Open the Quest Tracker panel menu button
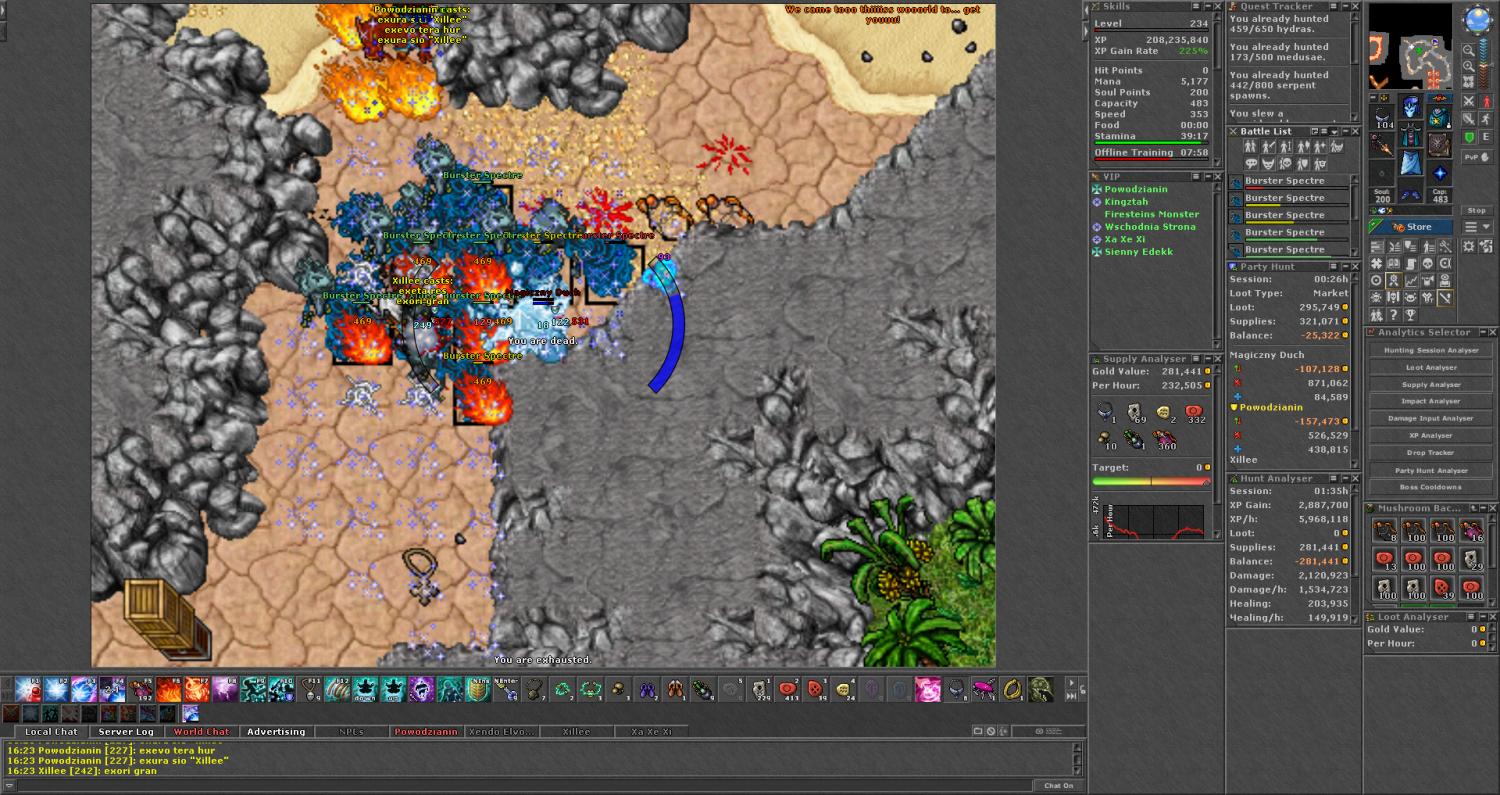The width and height of the screenshot is (1500, 795). pos(1333,6)
